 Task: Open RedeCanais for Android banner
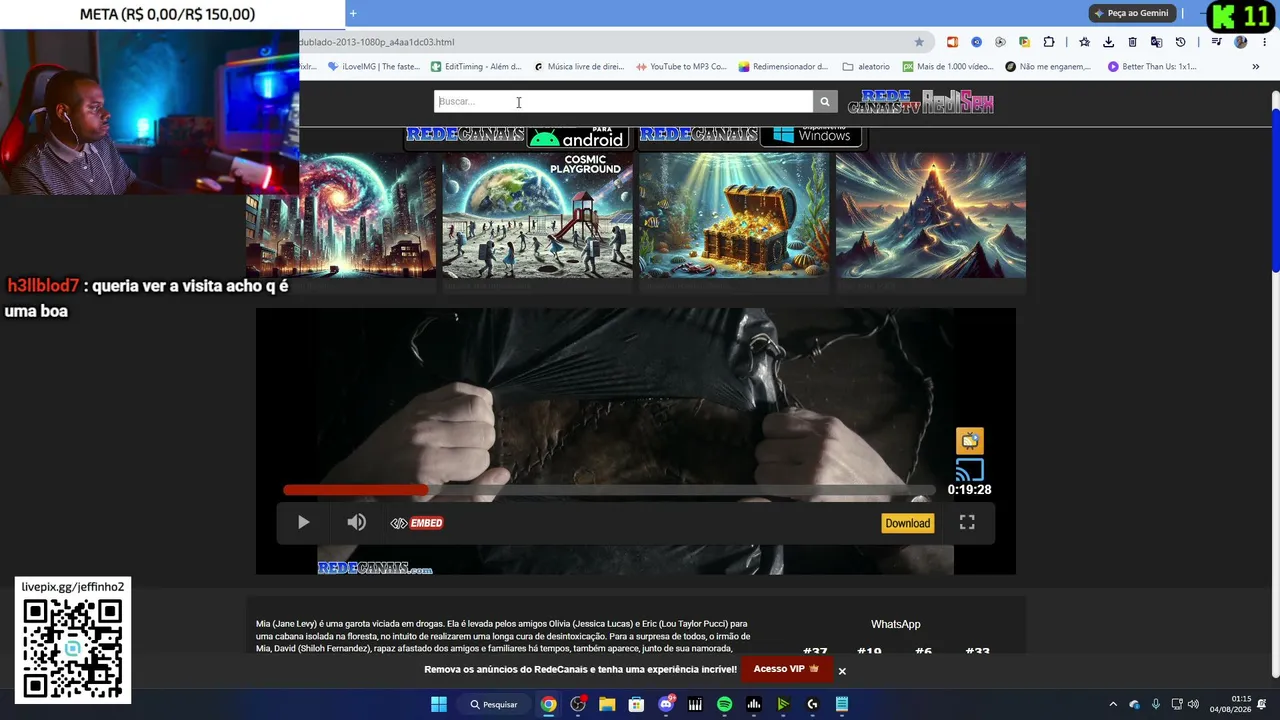coord(517,137)
